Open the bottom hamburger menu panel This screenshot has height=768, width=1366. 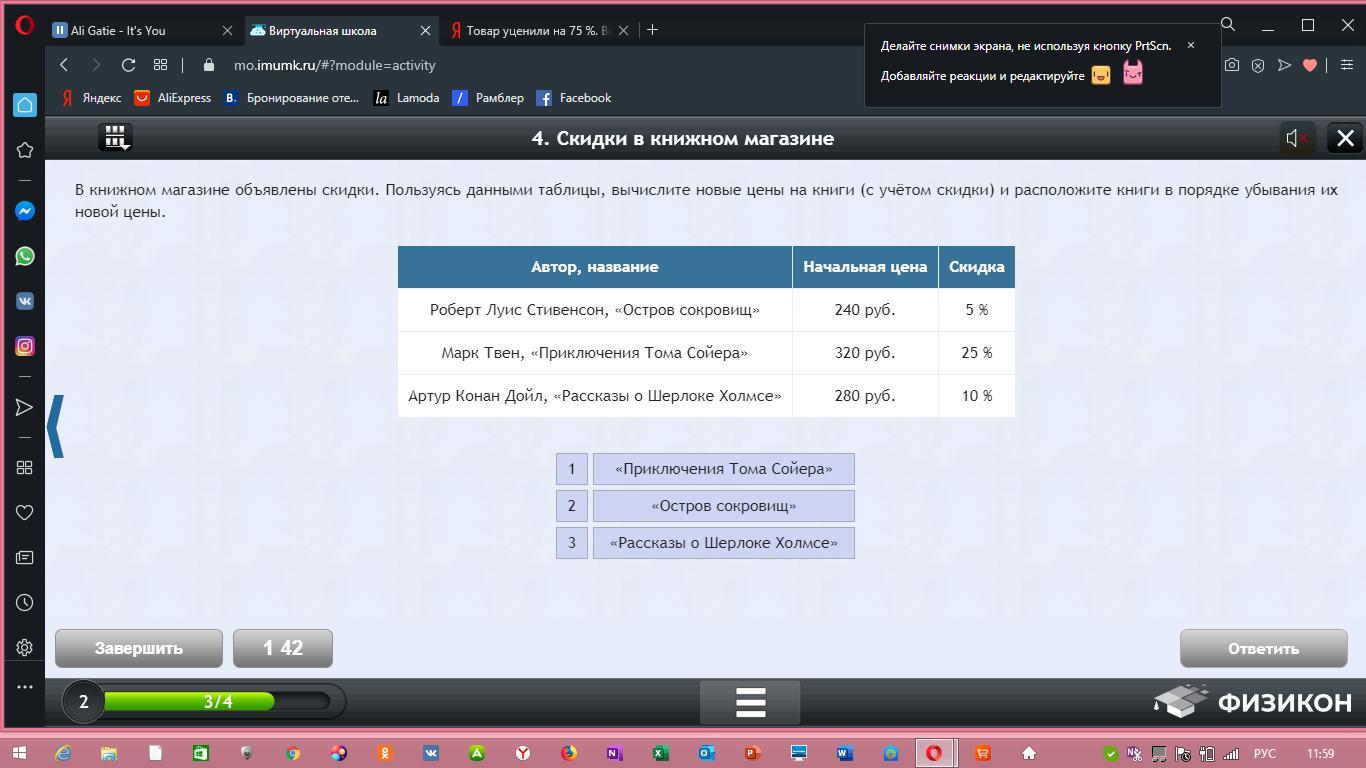coord(750,702)
